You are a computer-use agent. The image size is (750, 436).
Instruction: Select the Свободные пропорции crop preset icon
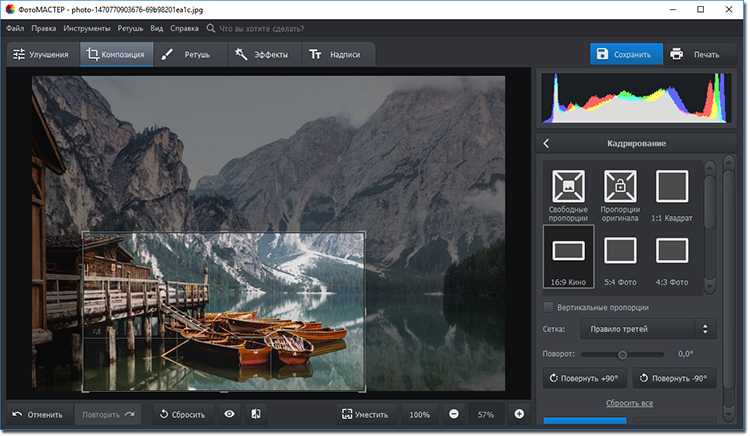coord(568,186)
